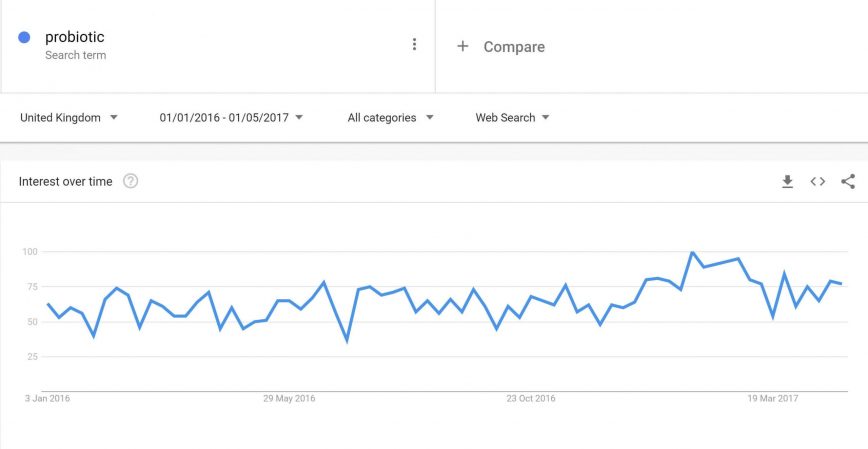868x449 pixels.
Task: Open the date range 01/01/2016 - 01/05/2017 dropdown
Action: (231, 117)
